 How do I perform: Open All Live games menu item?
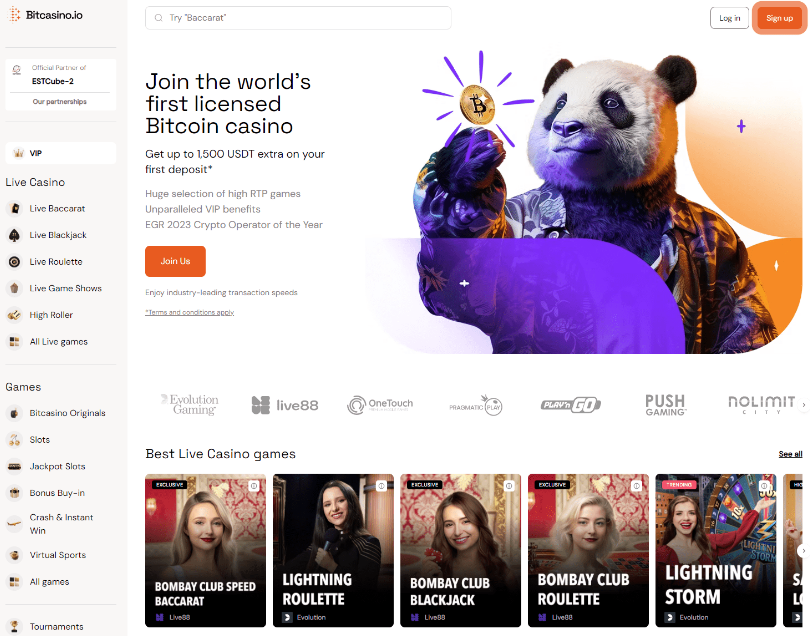[x=58, y=342]
